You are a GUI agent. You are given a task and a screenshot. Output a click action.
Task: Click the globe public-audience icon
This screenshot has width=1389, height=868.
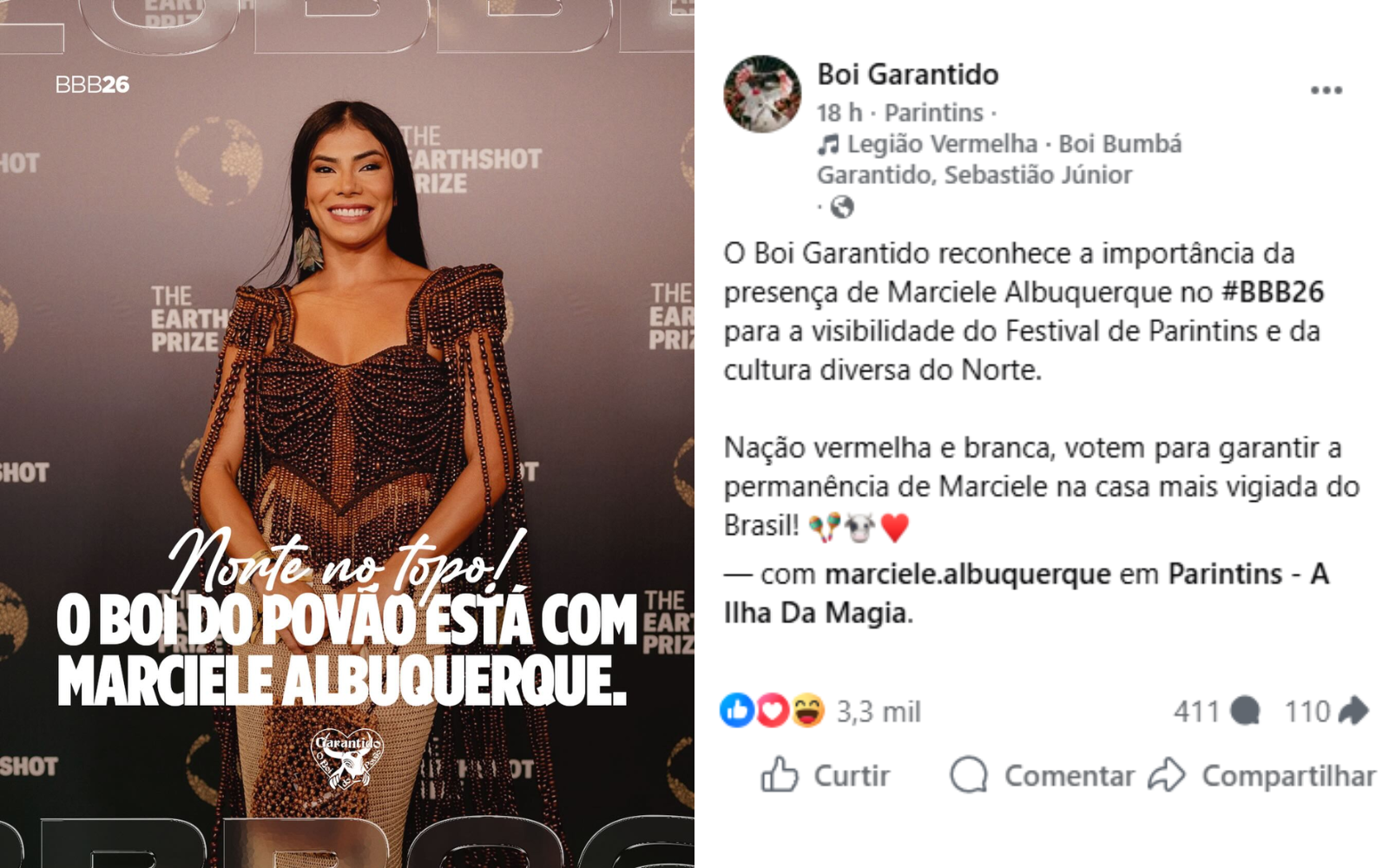(842, 207)
